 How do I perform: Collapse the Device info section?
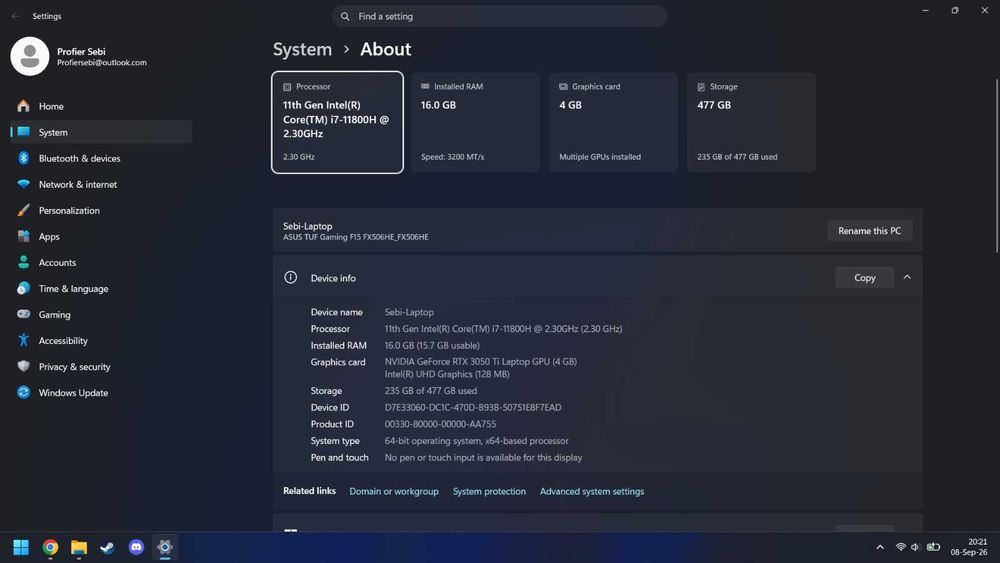pyautogui.click(x=907, y=277)
